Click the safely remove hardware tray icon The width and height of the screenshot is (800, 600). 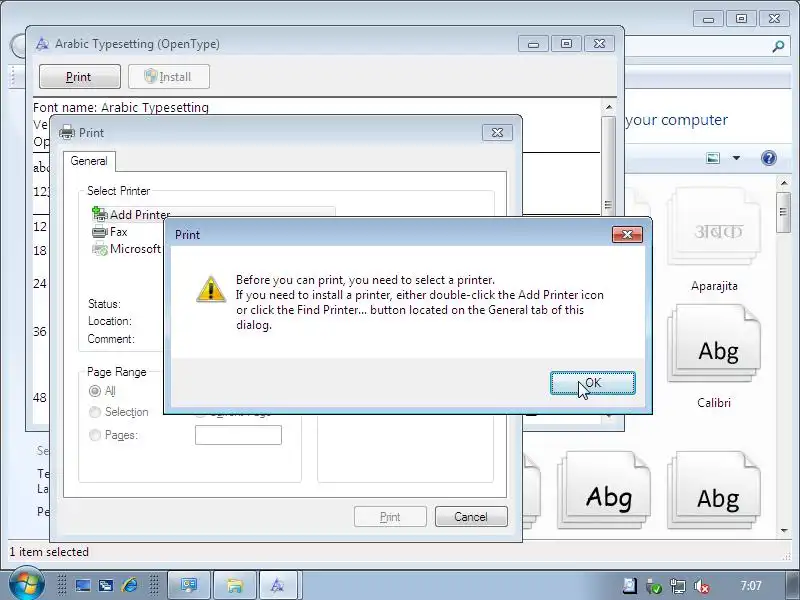654,587
